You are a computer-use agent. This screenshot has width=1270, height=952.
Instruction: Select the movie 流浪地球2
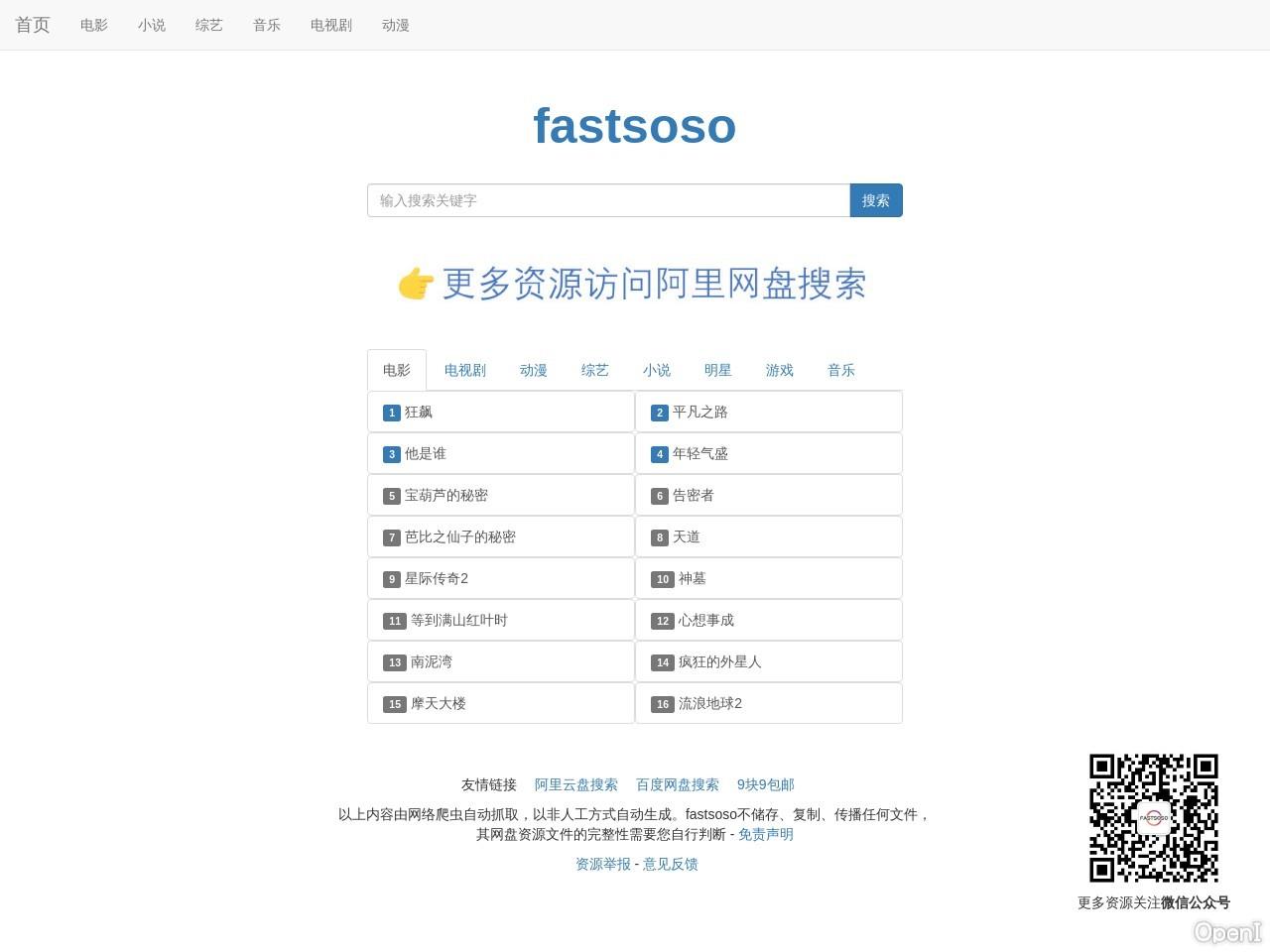(x=710, y=703)
